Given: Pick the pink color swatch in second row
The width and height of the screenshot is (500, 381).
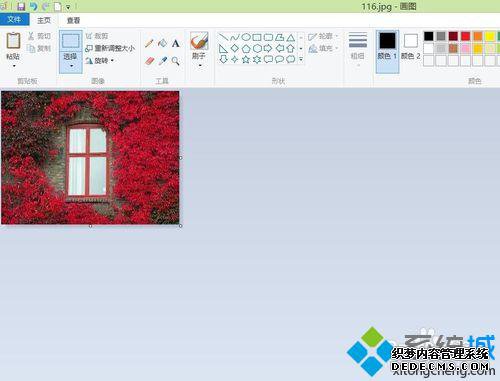Looking at the screenshot, I should point(465,49).
